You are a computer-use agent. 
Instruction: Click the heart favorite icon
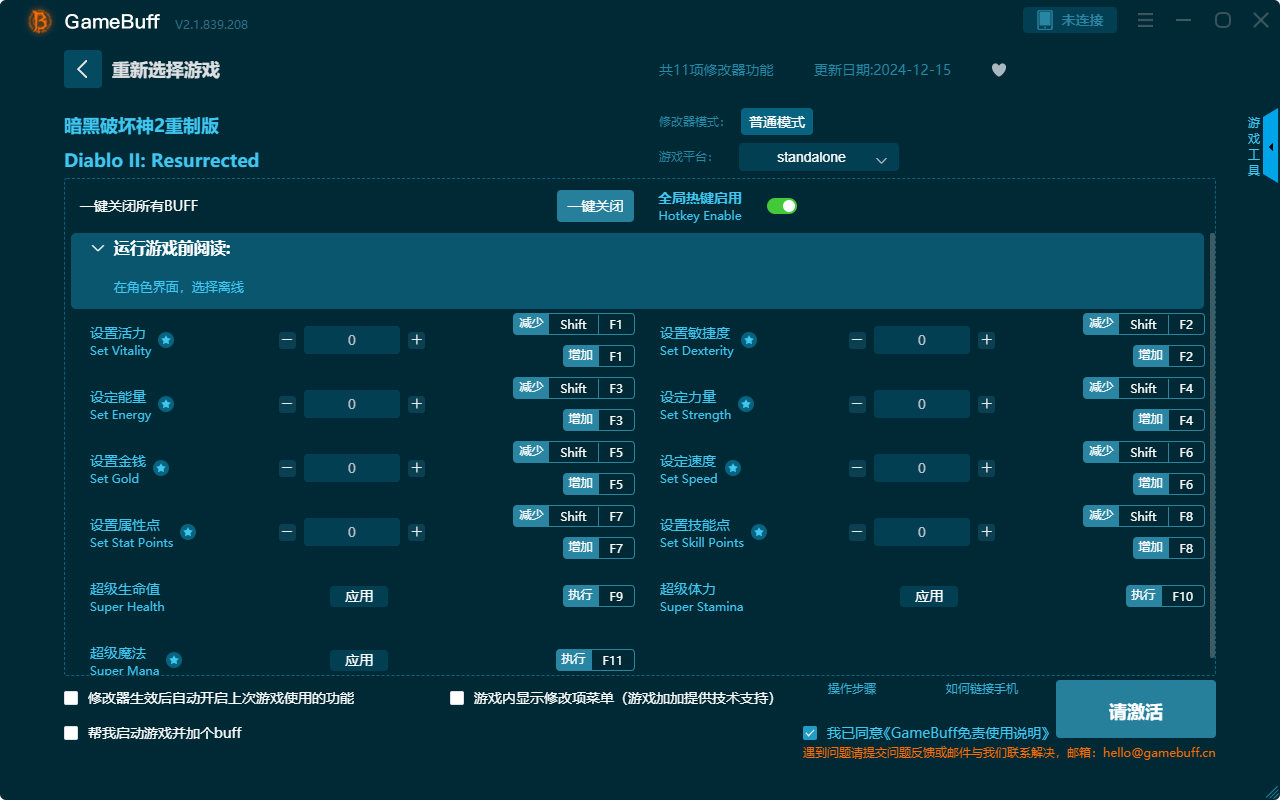point(999,70)
